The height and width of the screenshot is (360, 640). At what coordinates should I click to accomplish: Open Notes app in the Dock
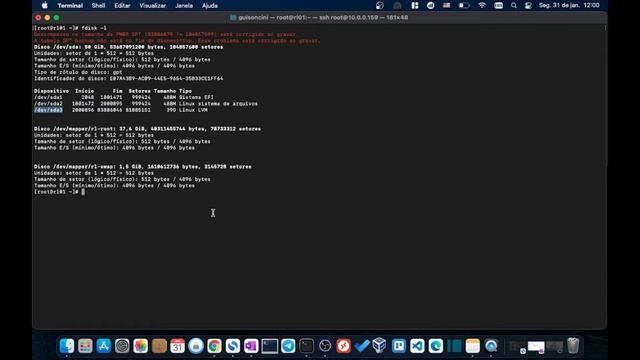pos(473,346)
